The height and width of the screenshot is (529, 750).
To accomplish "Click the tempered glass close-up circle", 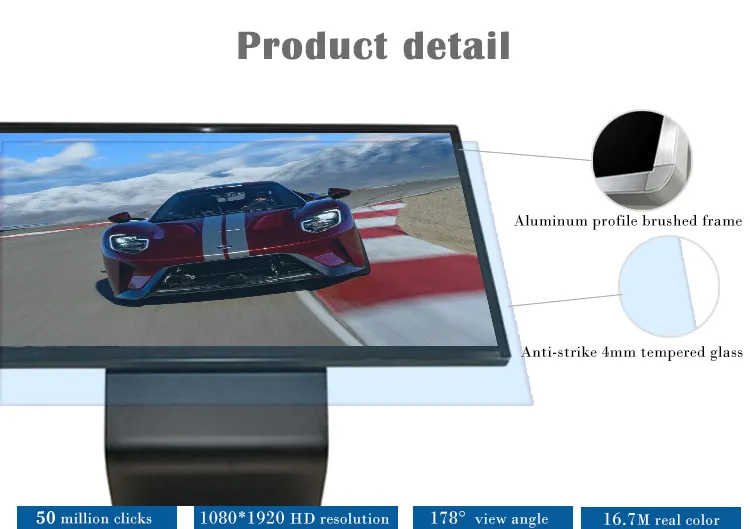I will (x=669, y=286).
